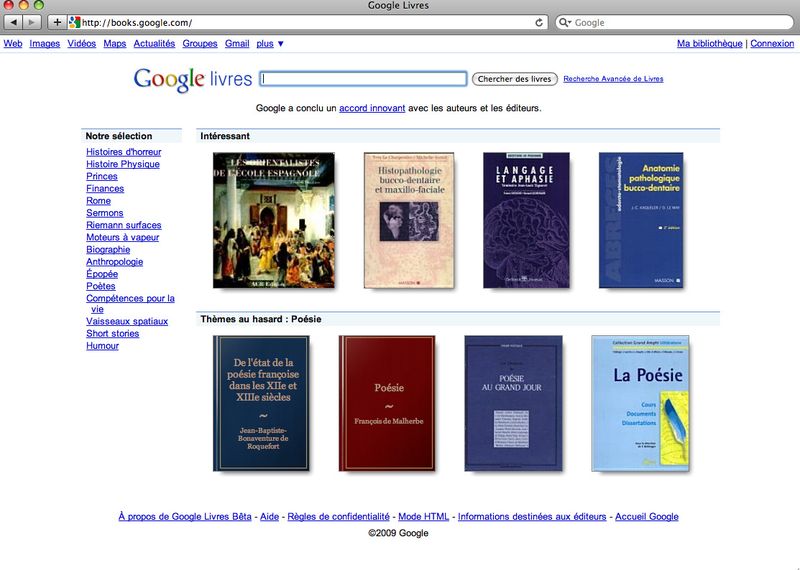Select the Biographie category

point(108,250)
